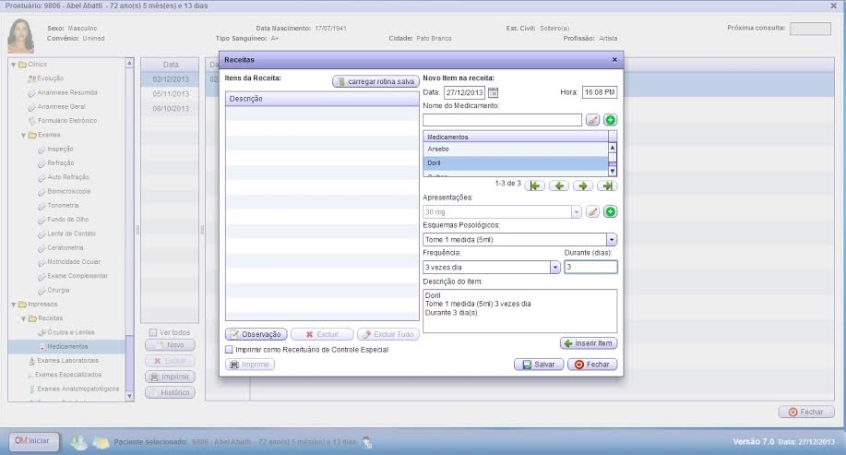Click the patient photo thumbnail
The height and width of the screenshot is (455, 846).
21,36
